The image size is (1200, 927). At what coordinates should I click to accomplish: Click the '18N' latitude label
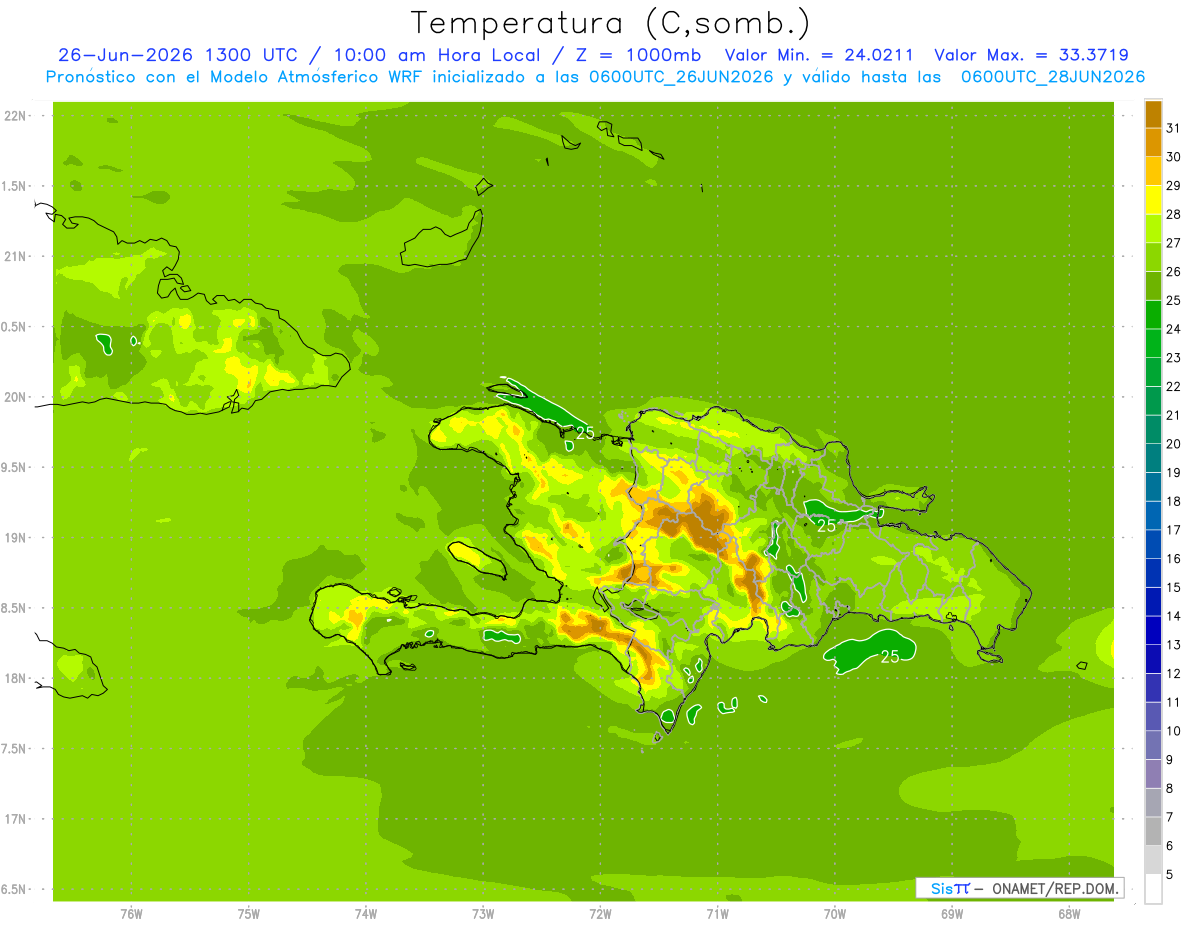point(16,679)
